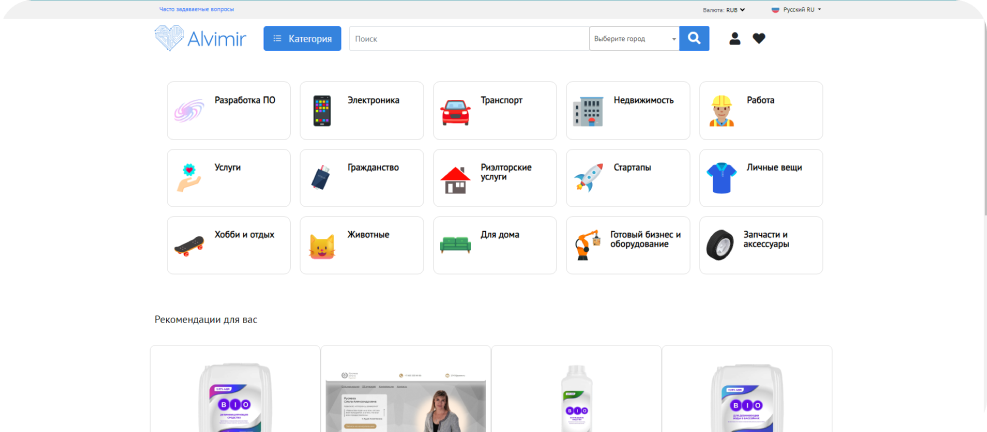Image resolution: width=987 pixels, height=432 pixels.
Task: Select the red car Транспорт icon
Action: point(456,110)
